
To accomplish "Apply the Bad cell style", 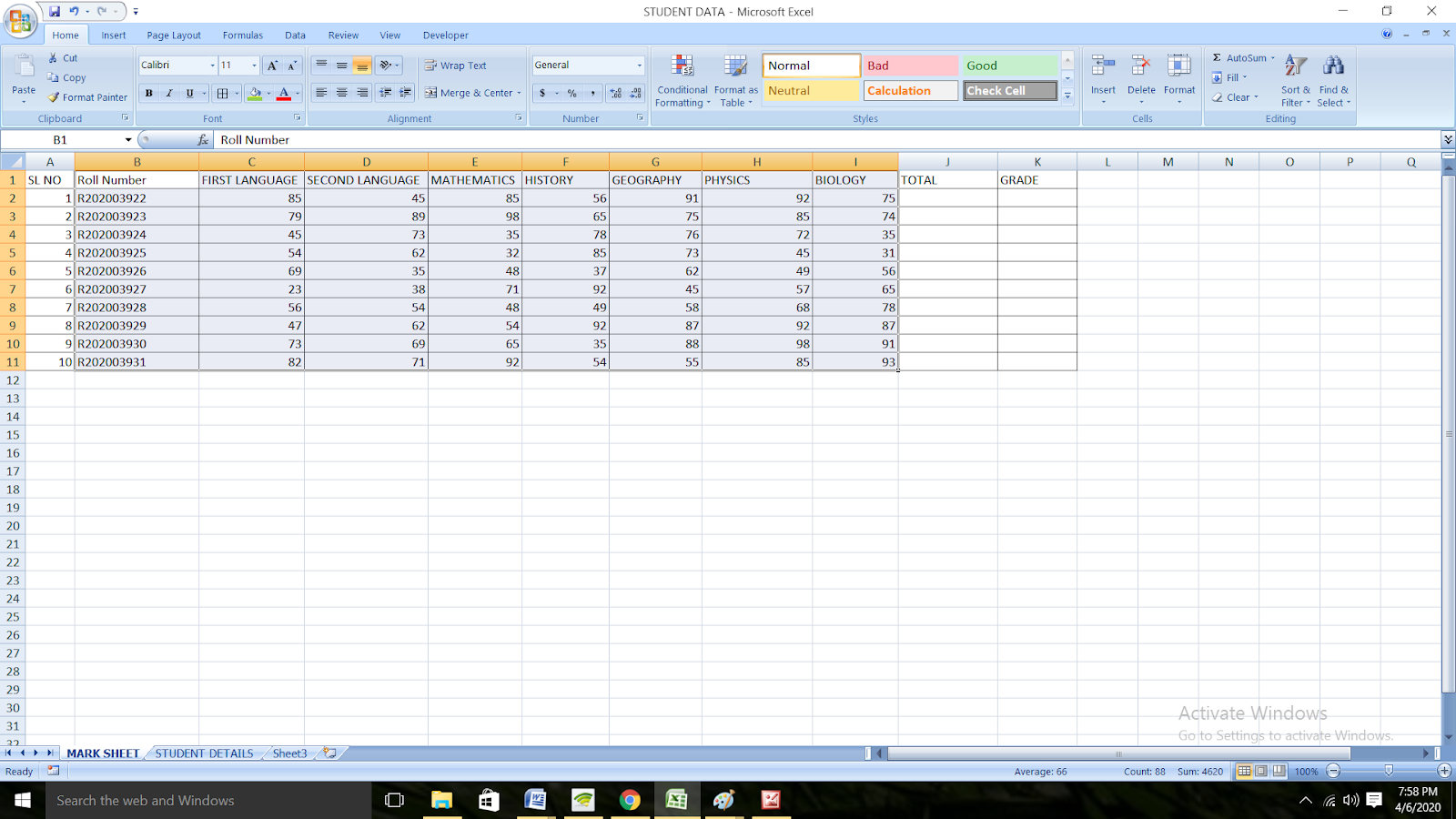I will (x=909, y=65).
